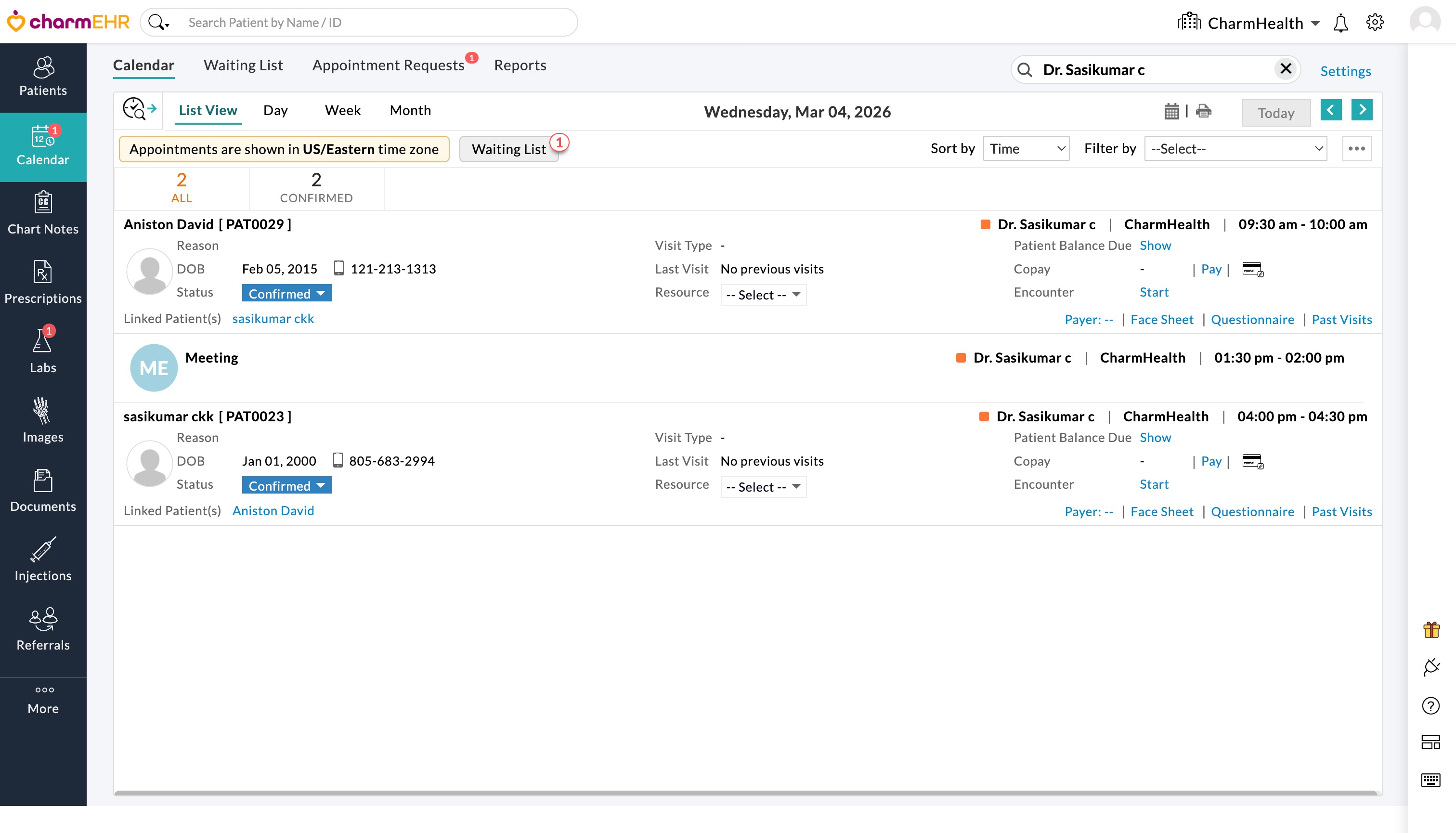The width and height of the screenshot is (1456, 833).
Task: Switch to the Week view tab
Action: pyautogui.click(x=342, y=110)
